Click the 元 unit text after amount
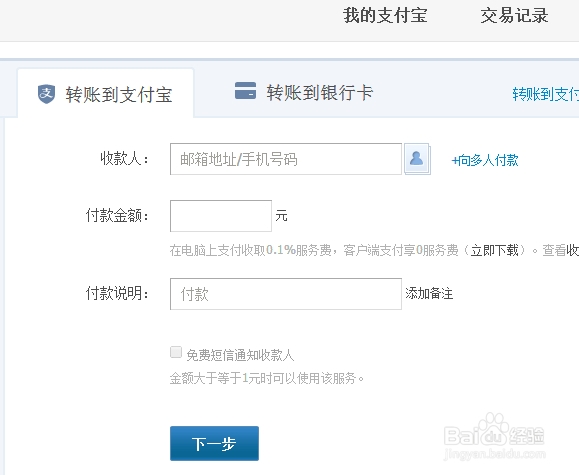This screenshot has width=579, height=475. click(281, 215)
